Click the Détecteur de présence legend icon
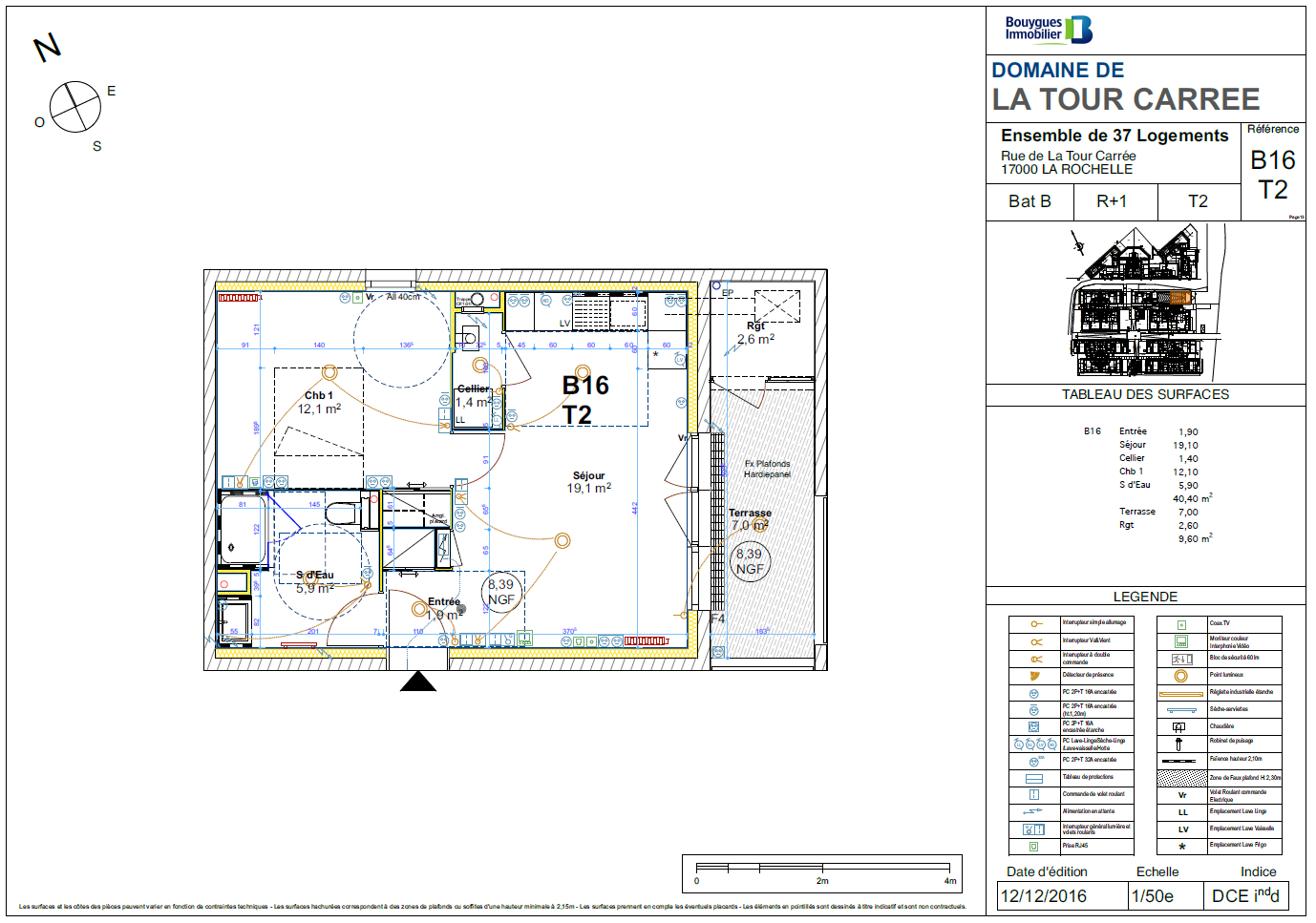Screen dimensions: 1316x923 (1034, 676)
